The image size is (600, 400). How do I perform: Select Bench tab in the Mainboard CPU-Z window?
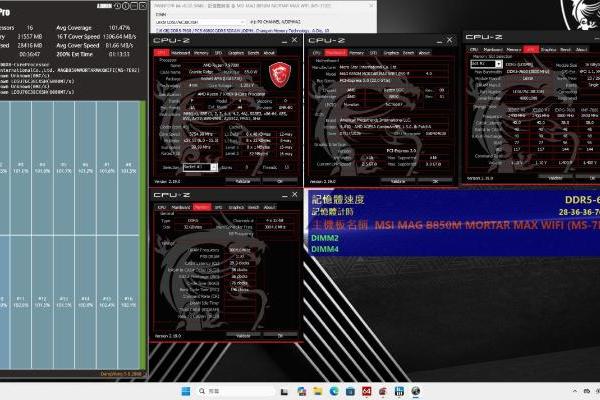click(409, 53)
